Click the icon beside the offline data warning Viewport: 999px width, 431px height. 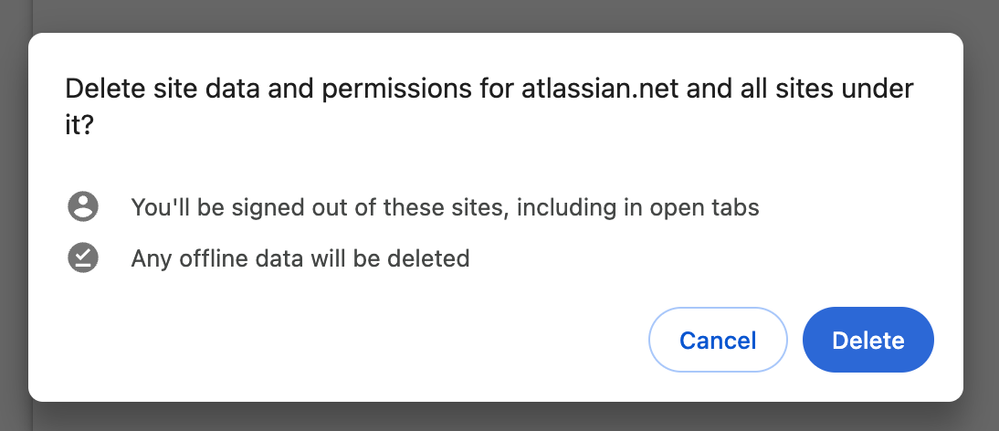tap(83, 258)
